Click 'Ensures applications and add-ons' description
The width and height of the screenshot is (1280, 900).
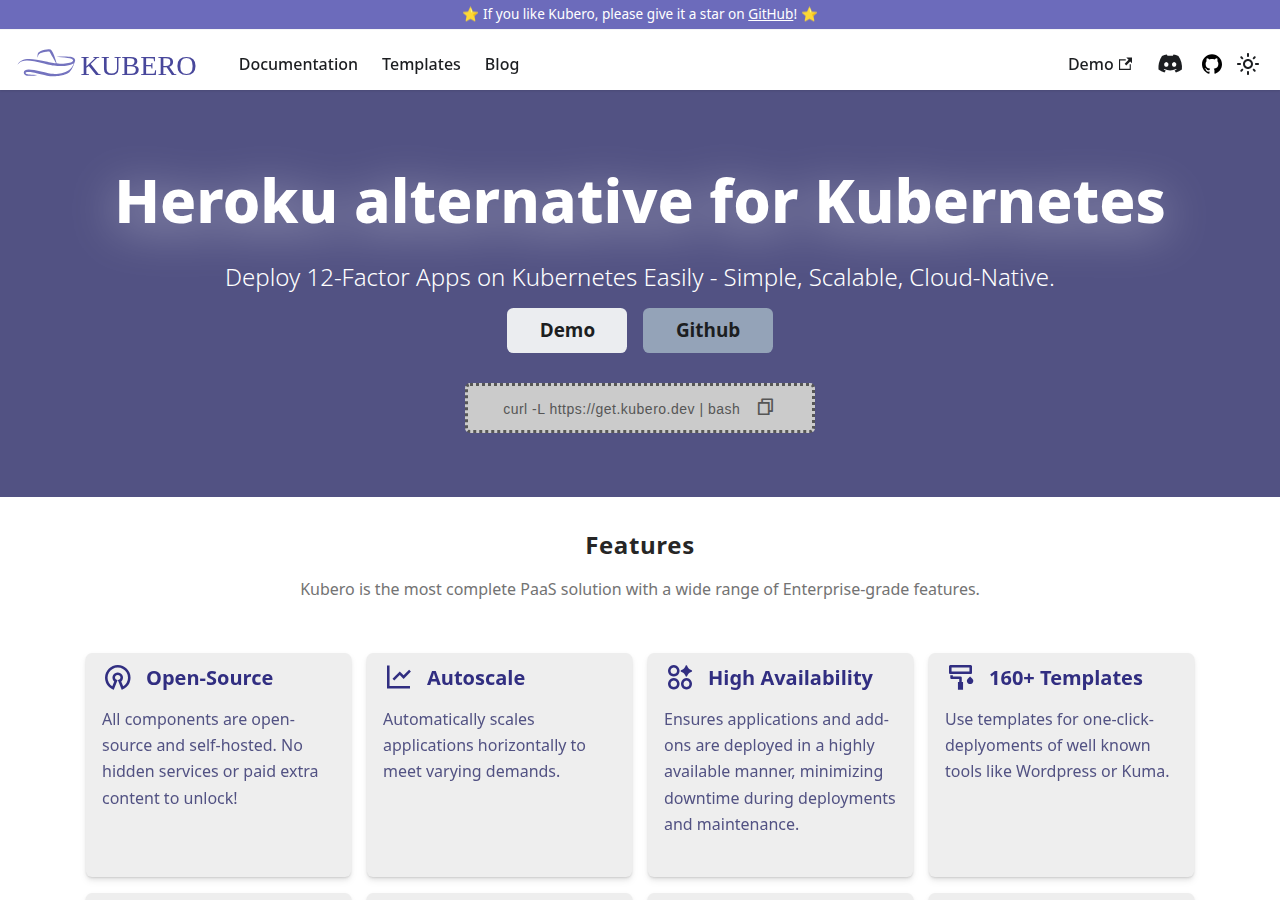coord(780,771)
